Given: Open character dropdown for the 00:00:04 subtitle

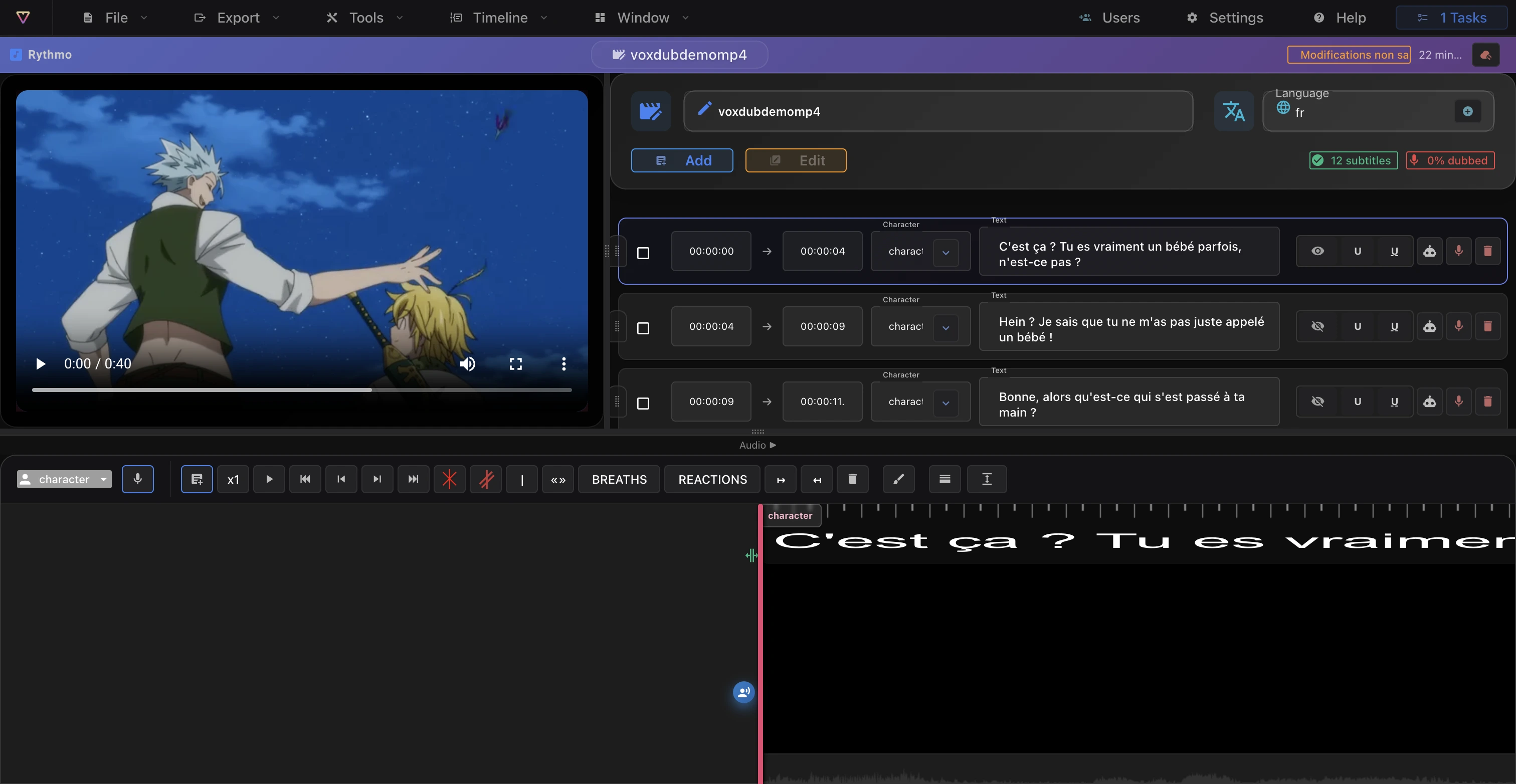Looking at the screenshot, I should 945,328.
